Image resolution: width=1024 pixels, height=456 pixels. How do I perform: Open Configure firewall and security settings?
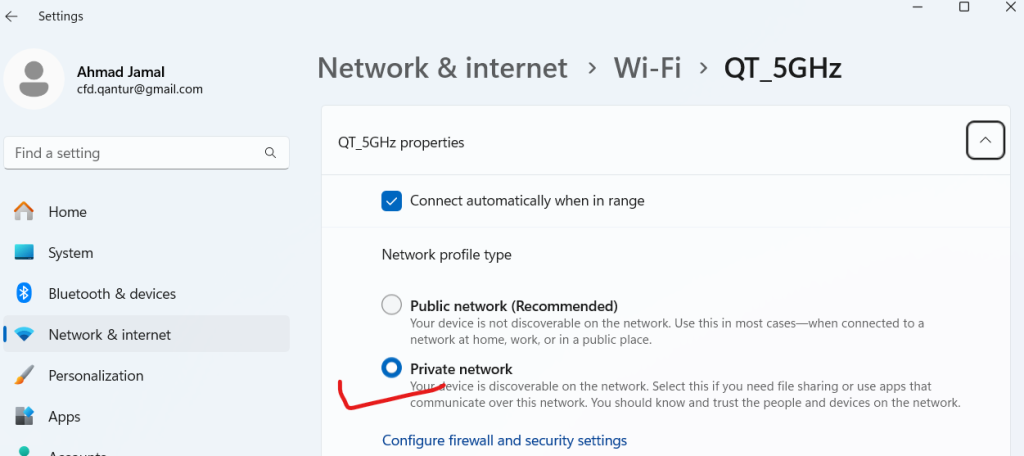pos(504,440)
